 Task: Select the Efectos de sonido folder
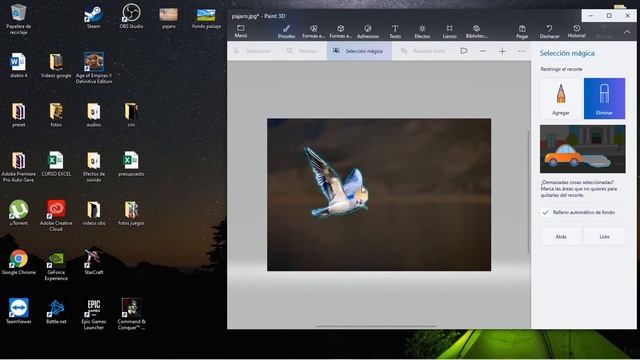point(93,167)
